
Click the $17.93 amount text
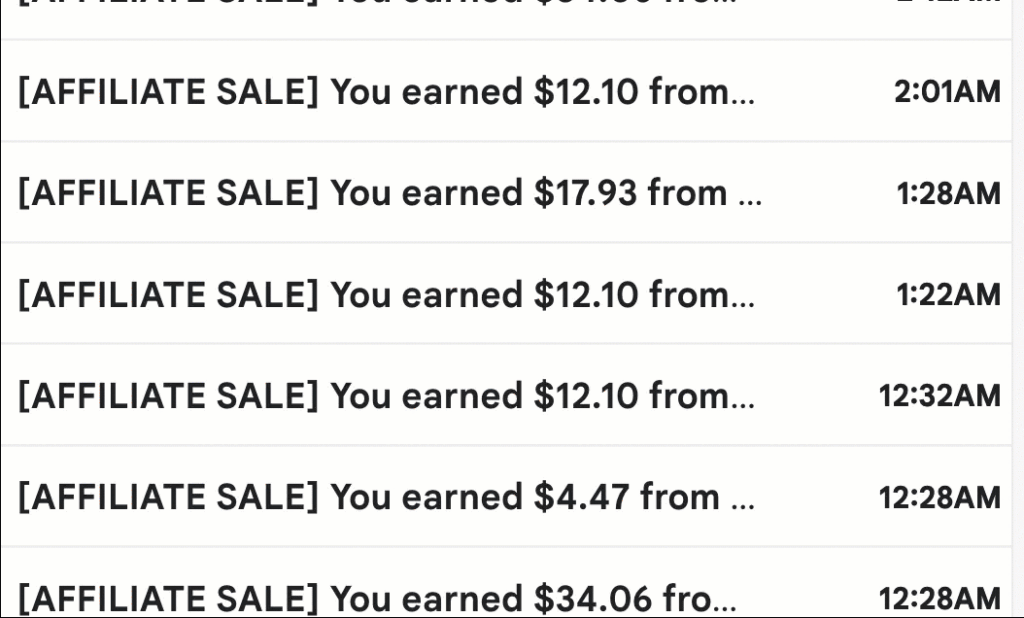585,193
